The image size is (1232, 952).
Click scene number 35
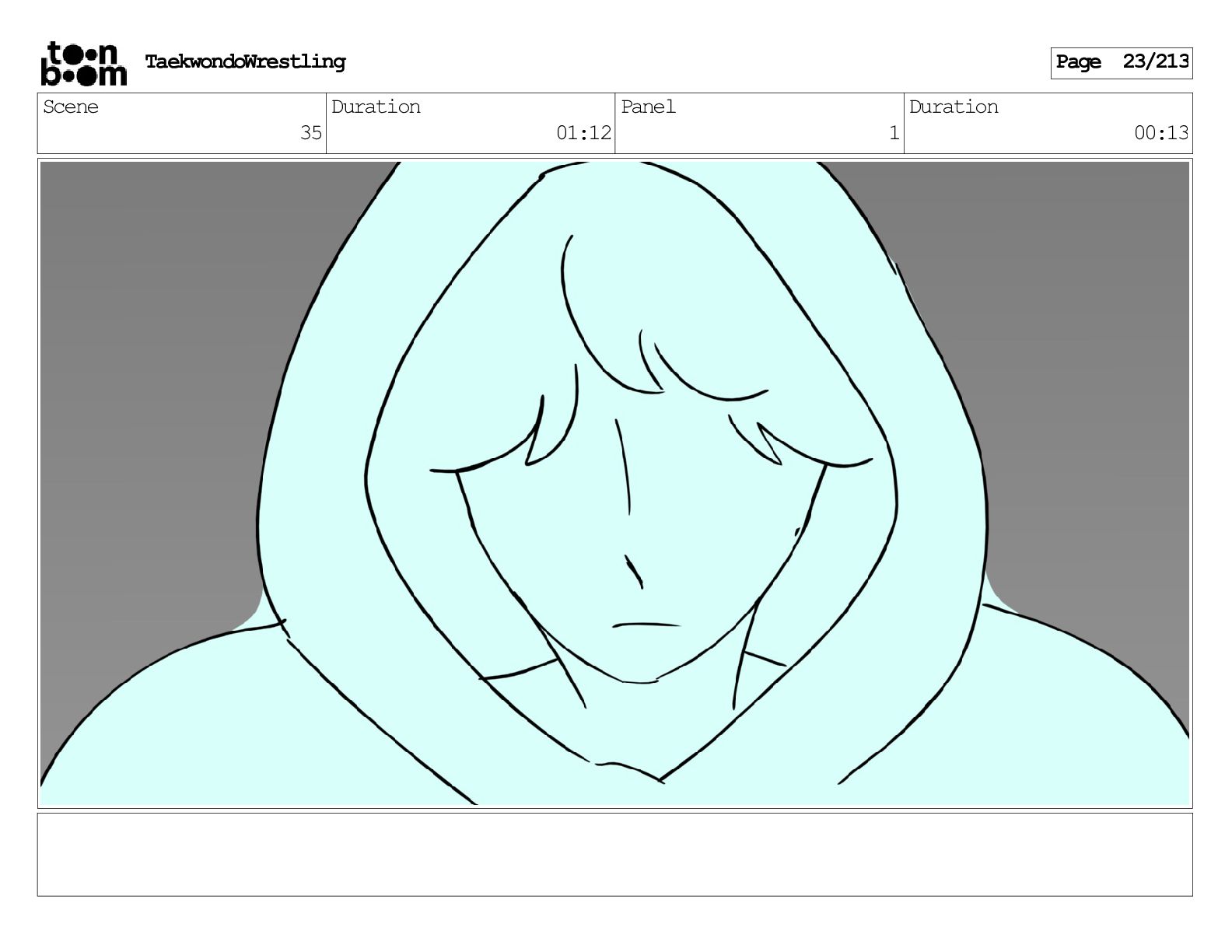click(x=311, y=133)
